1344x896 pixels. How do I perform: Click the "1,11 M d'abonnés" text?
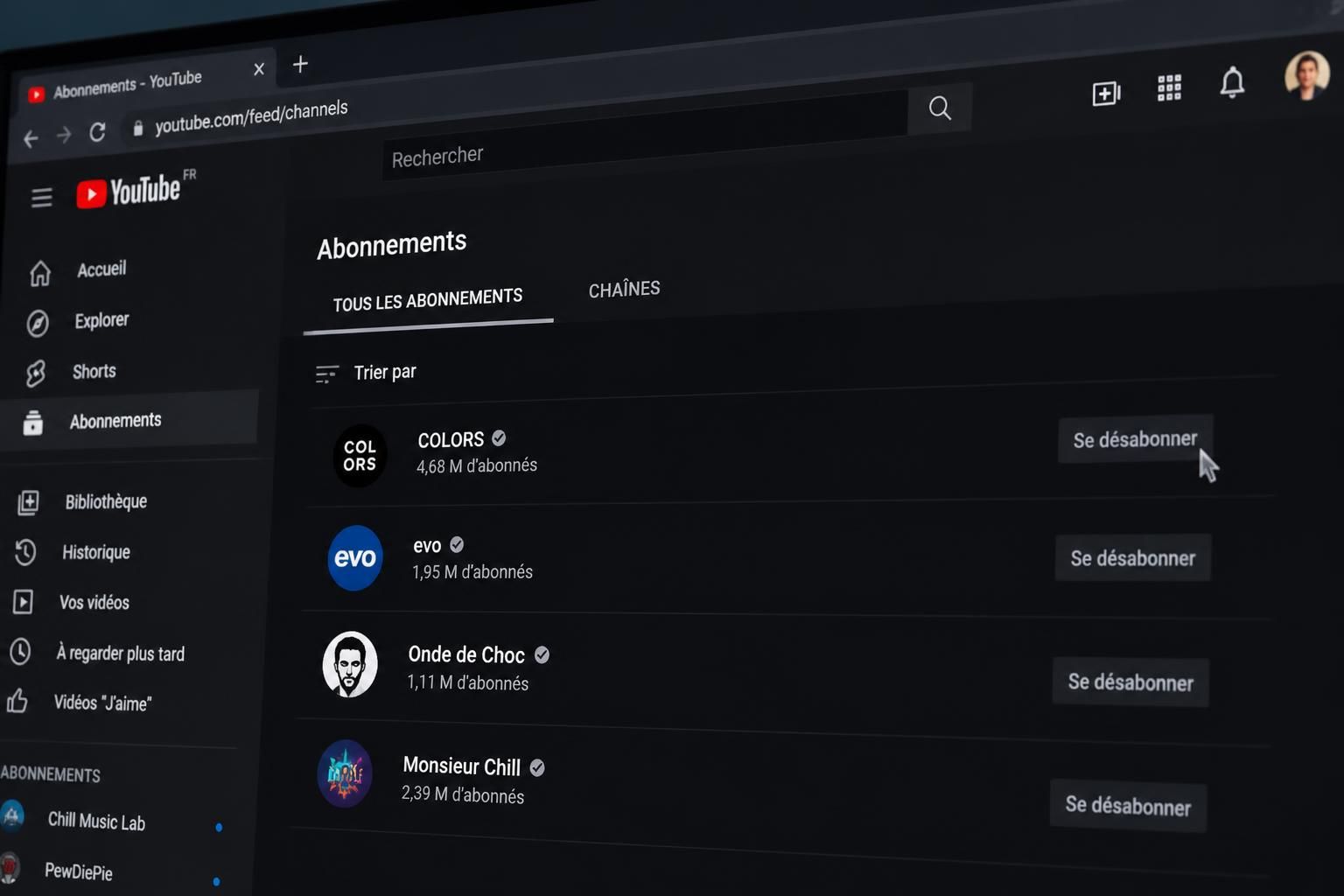(468, 682)
